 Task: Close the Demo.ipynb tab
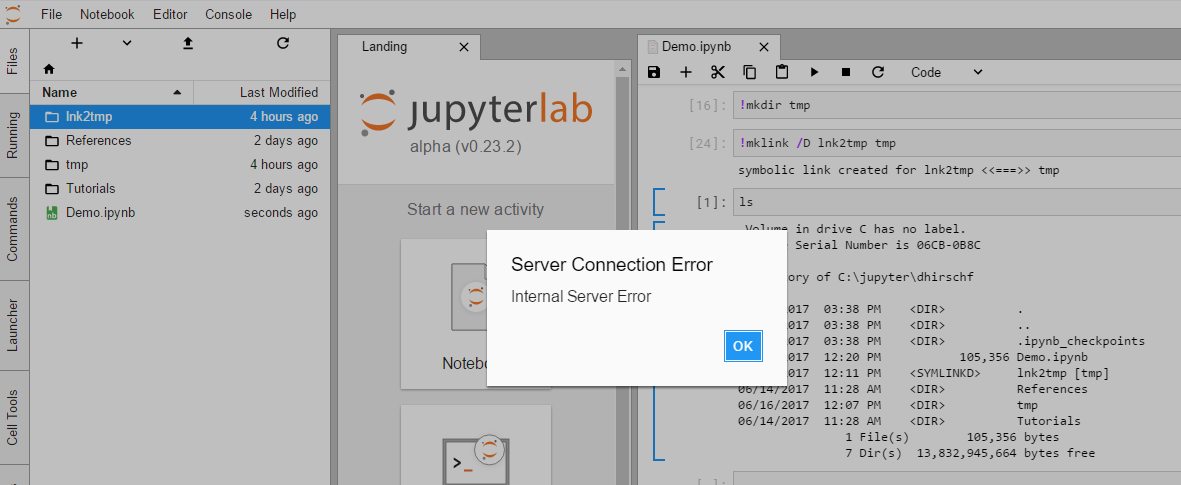764,47
